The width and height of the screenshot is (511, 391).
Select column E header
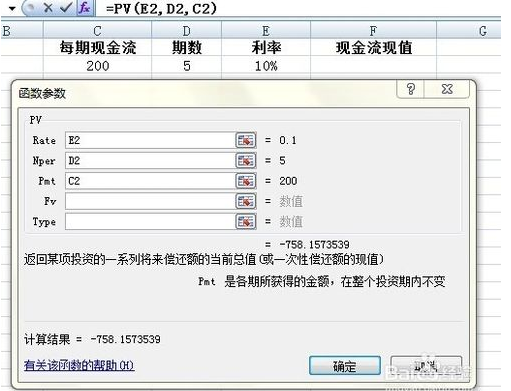tap(266, 31)
